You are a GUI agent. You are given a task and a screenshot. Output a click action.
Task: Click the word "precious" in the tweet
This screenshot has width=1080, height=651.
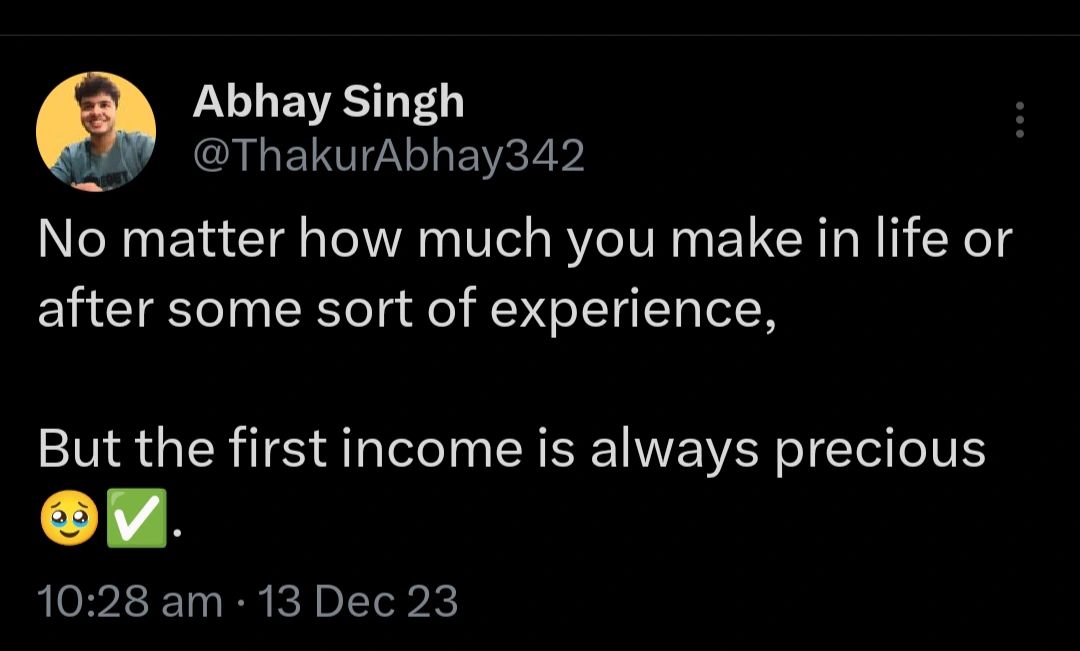pos(880,451)
